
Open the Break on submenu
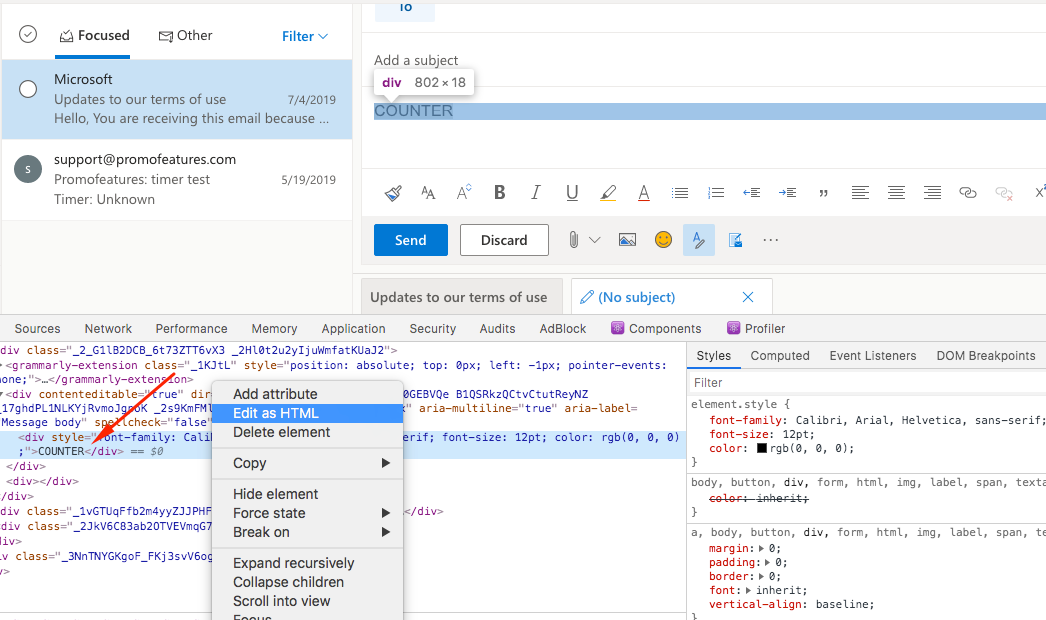click(308, 533)
